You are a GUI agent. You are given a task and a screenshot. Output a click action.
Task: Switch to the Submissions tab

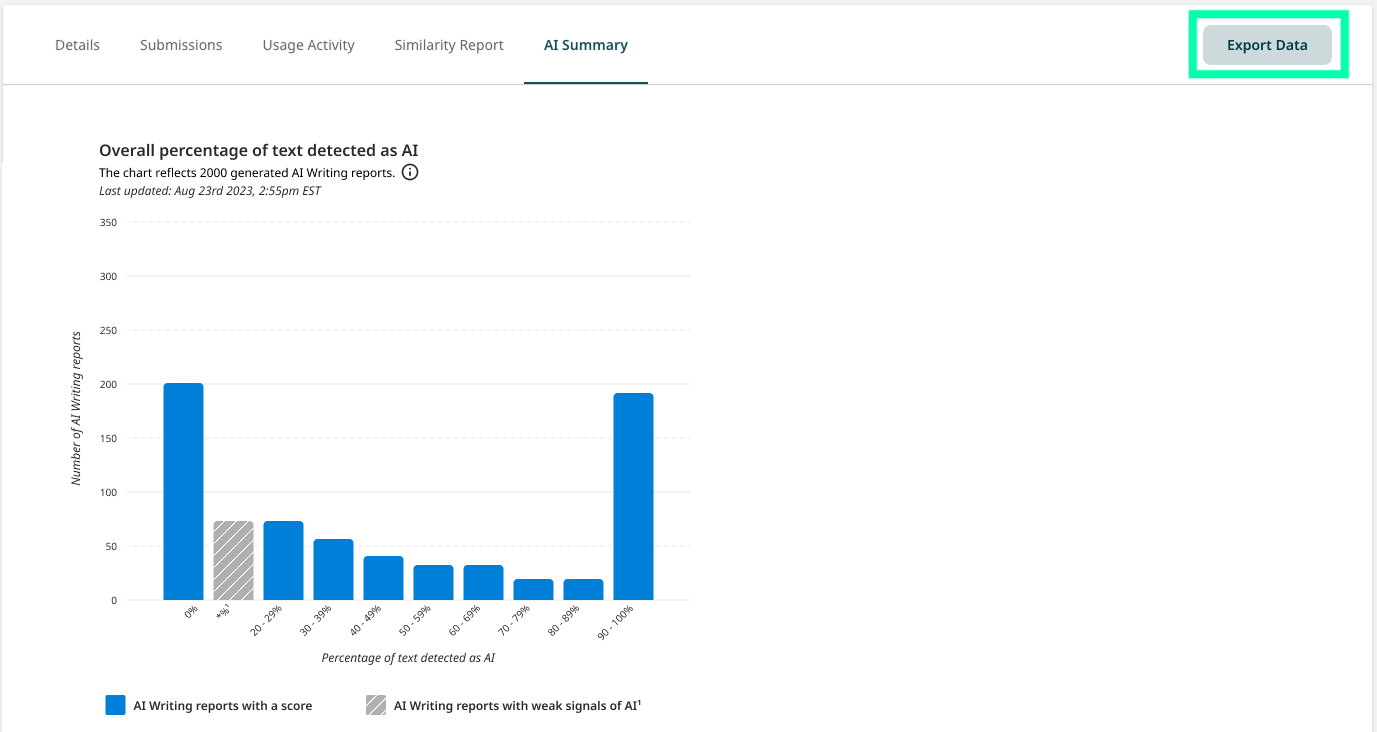click(181, 45)
